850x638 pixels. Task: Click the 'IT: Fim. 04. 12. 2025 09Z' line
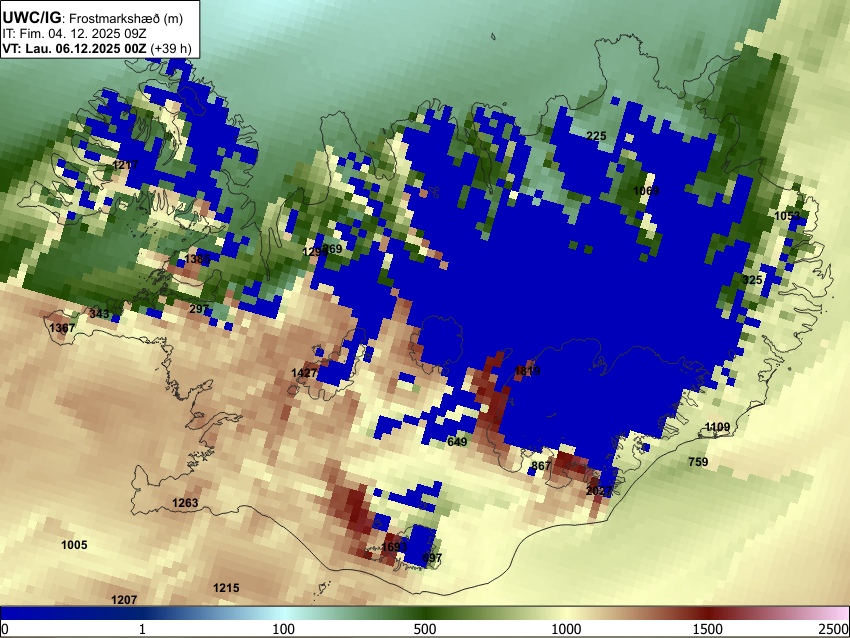coord(74,34)
